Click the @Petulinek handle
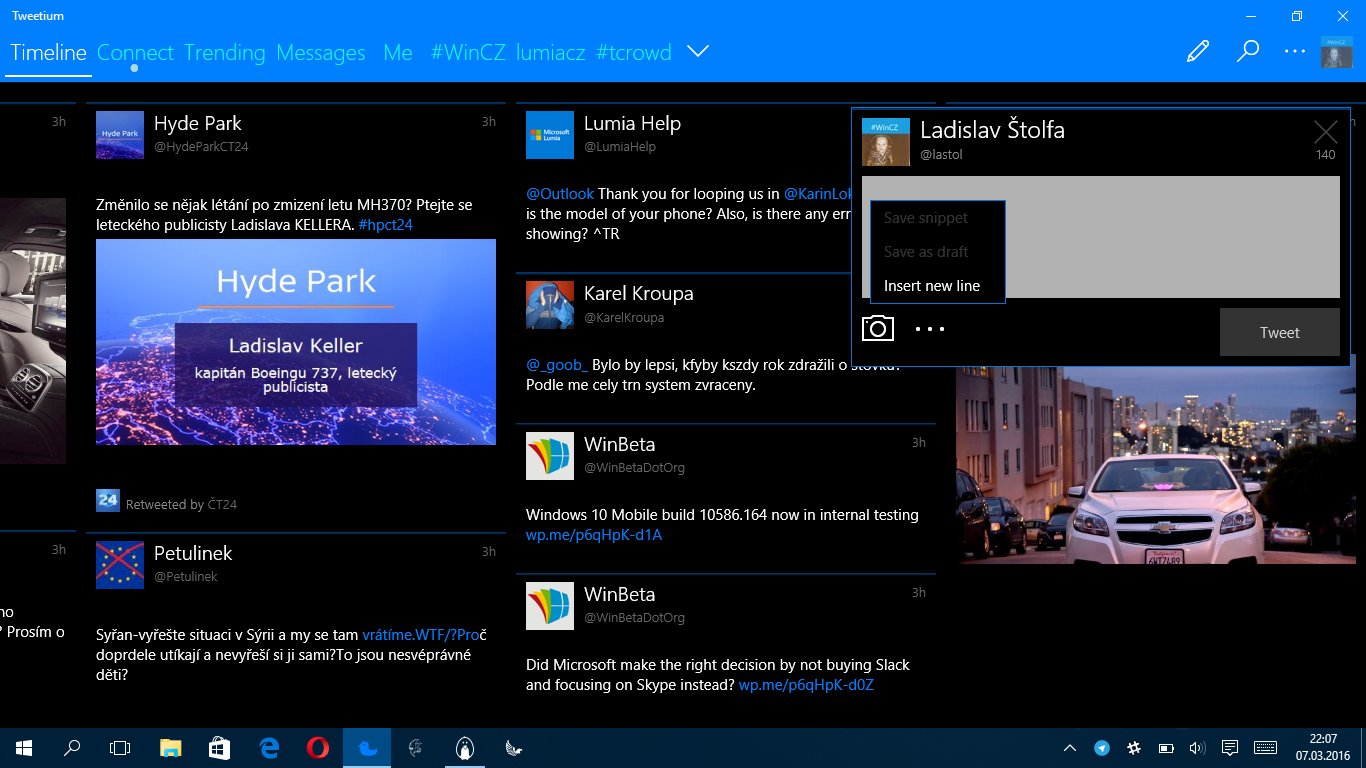This screenshot has width=1366, height=768. 185,577
